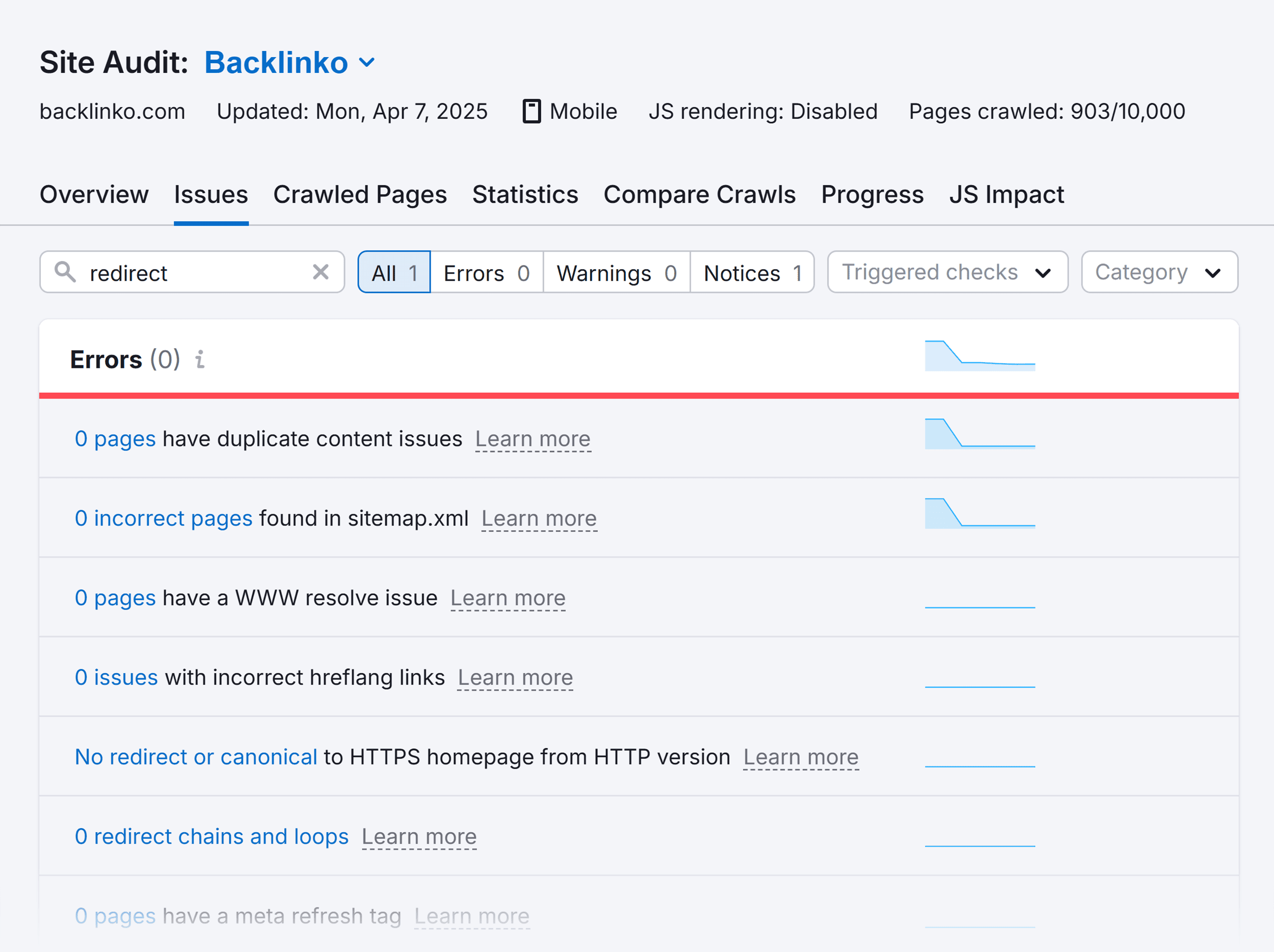Filter by Notices 1
Screen dimensions: 1274x952
point(752,272)
